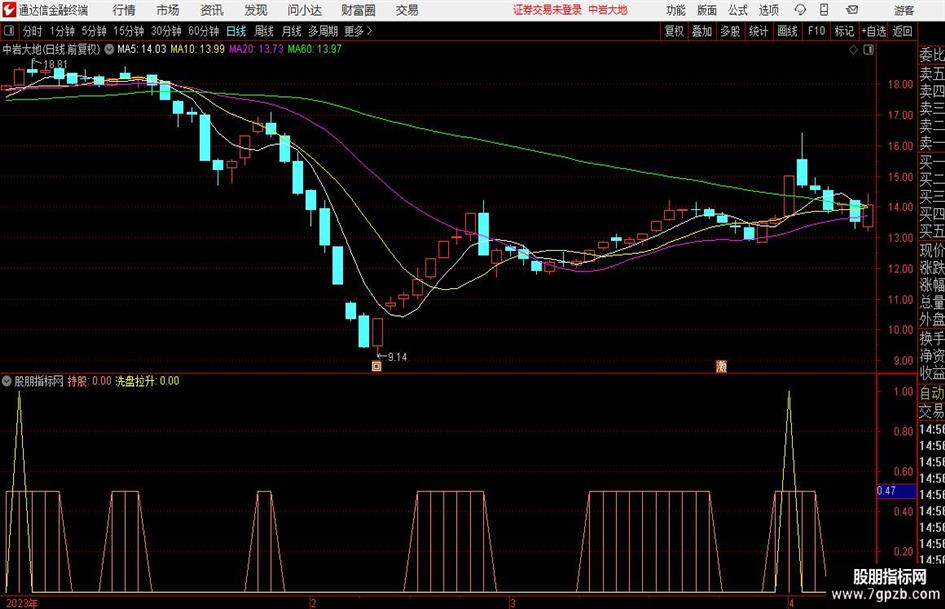Image resolution: width=945 pixels, height=609 pixels.
Task: Click the MA60: 13.97 indicator label
Action: point(315,49)
